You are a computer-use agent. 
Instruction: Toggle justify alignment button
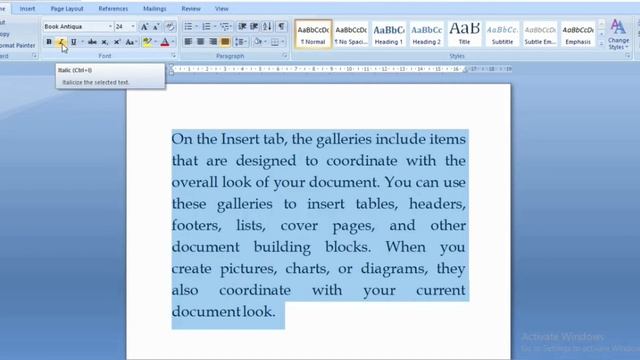click(225, 42)
